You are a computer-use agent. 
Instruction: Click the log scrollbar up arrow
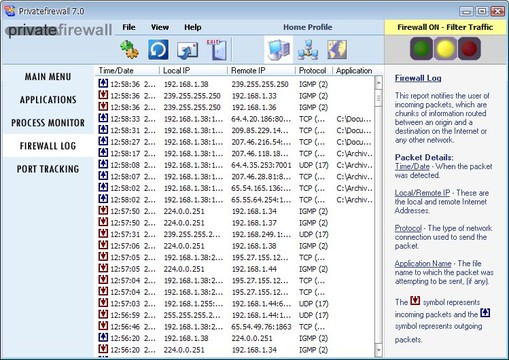click(378, 83)
